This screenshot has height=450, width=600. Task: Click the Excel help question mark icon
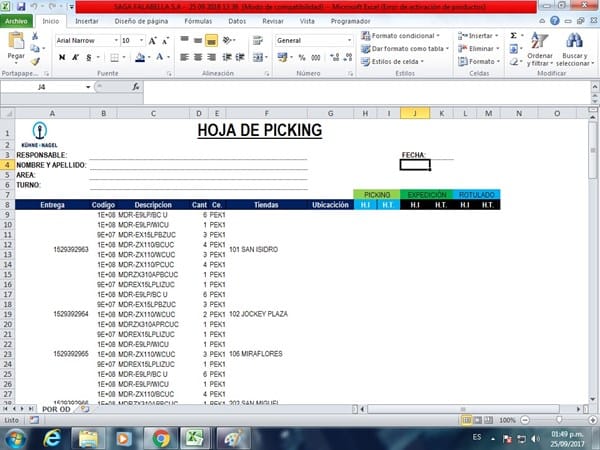[554, 21]
